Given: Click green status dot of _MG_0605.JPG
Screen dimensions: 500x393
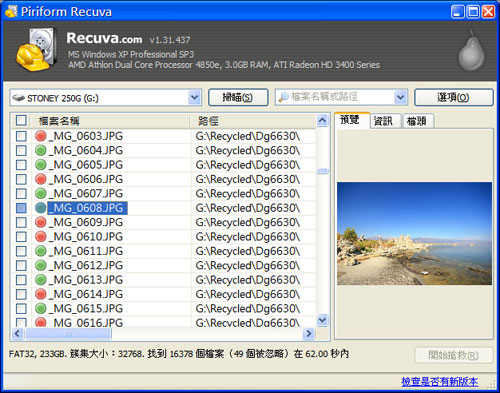Looking at the screenshot, I should tap(41, 165).
